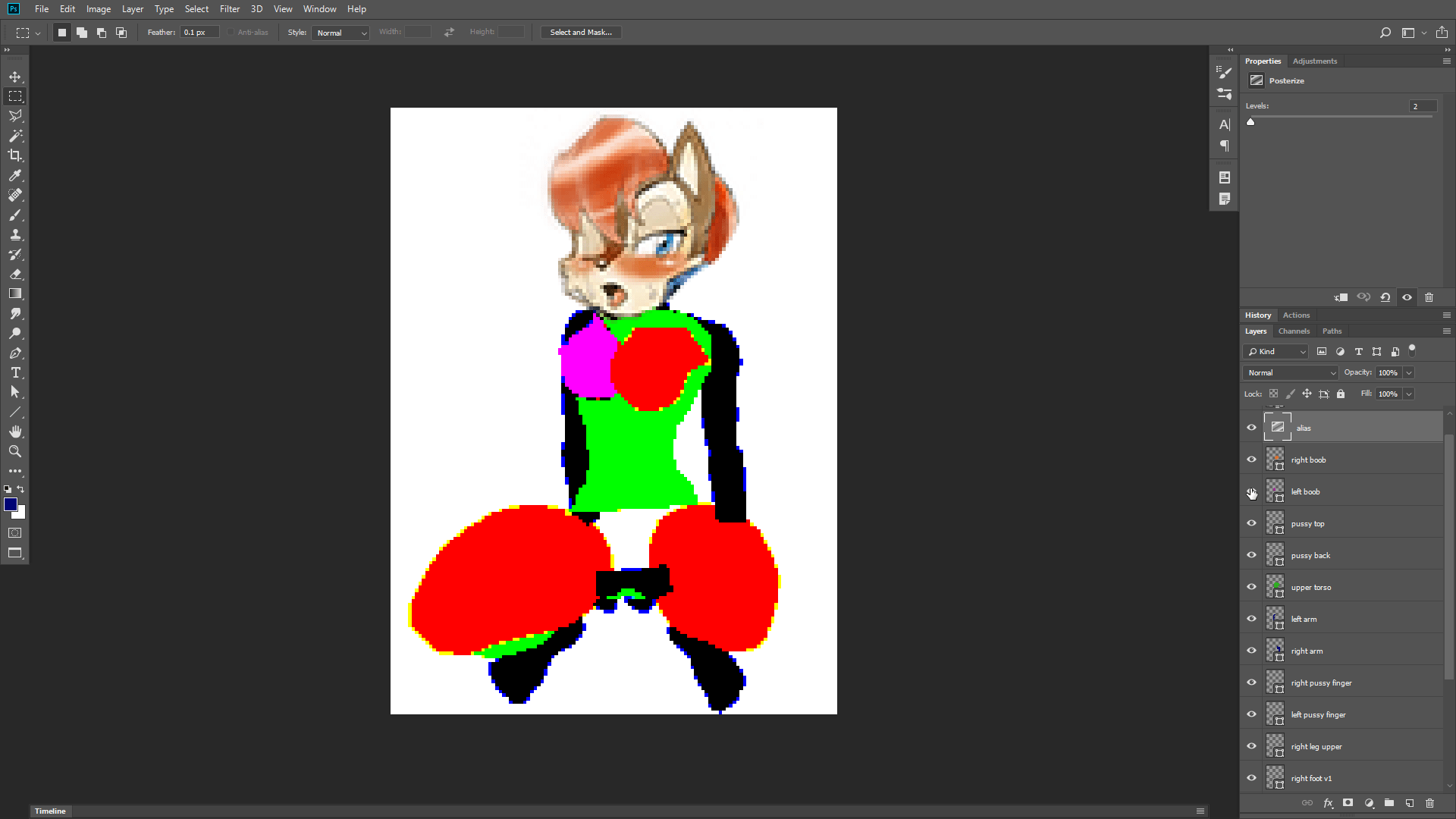This screenshot has height=819, width=1456.
Task: Select the Move tool
Action: (15, 77)
